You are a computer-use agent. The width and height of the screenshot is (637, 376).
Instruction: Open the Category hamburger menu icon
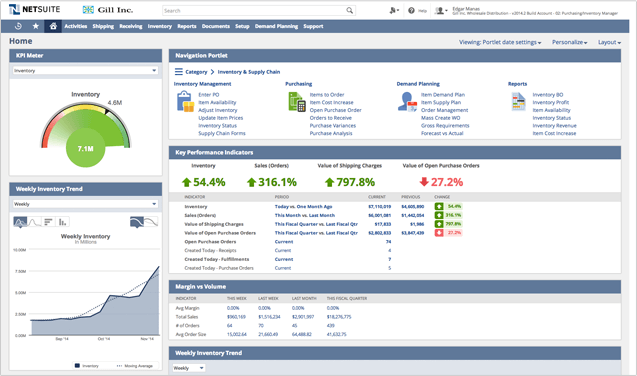[179, 72]
